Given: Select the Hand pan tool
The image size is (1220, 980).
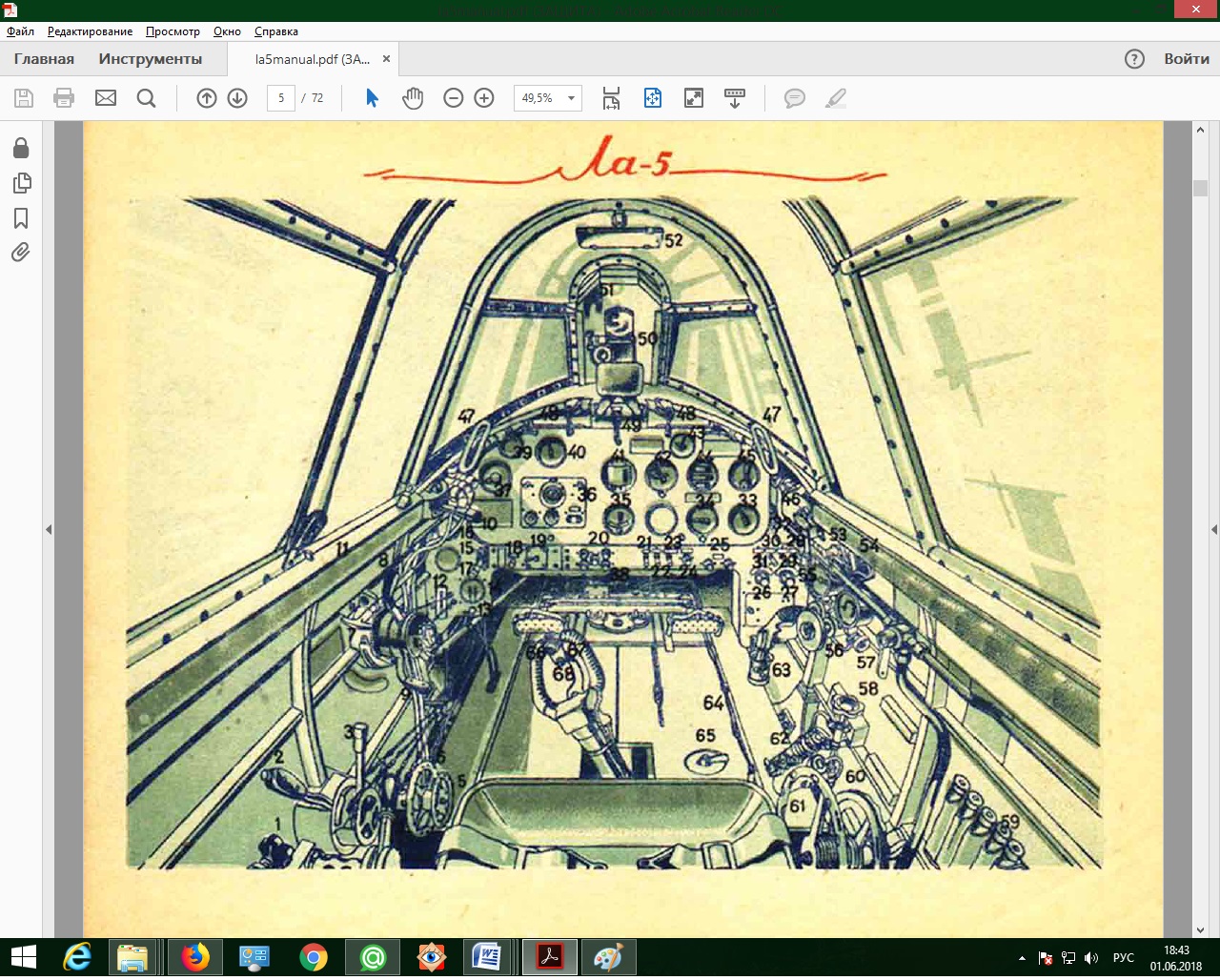Looking at the screenshot, I should click(x=412, y=98).
